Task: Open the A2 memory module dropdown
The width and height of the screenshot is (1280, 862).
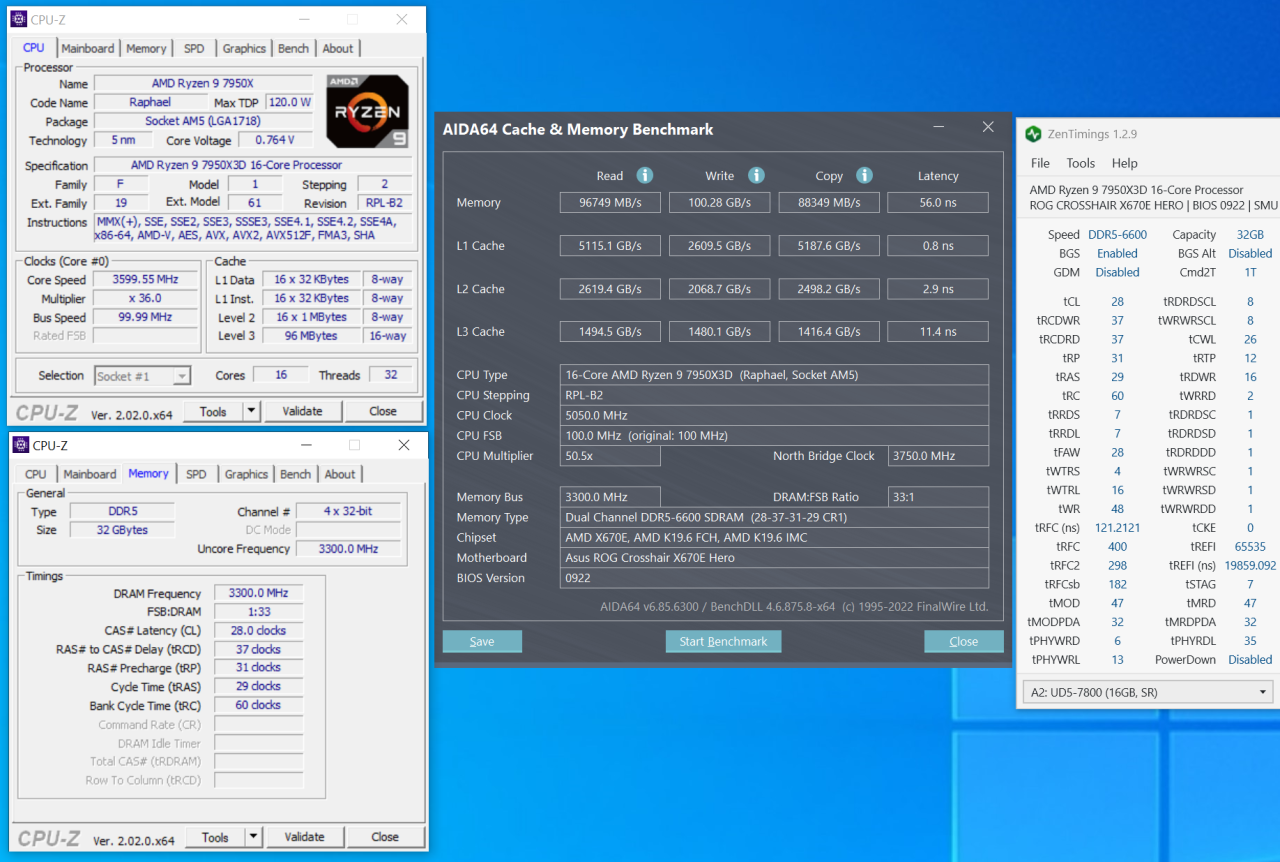Action: pyautogui.click(x=1147, y=692)
